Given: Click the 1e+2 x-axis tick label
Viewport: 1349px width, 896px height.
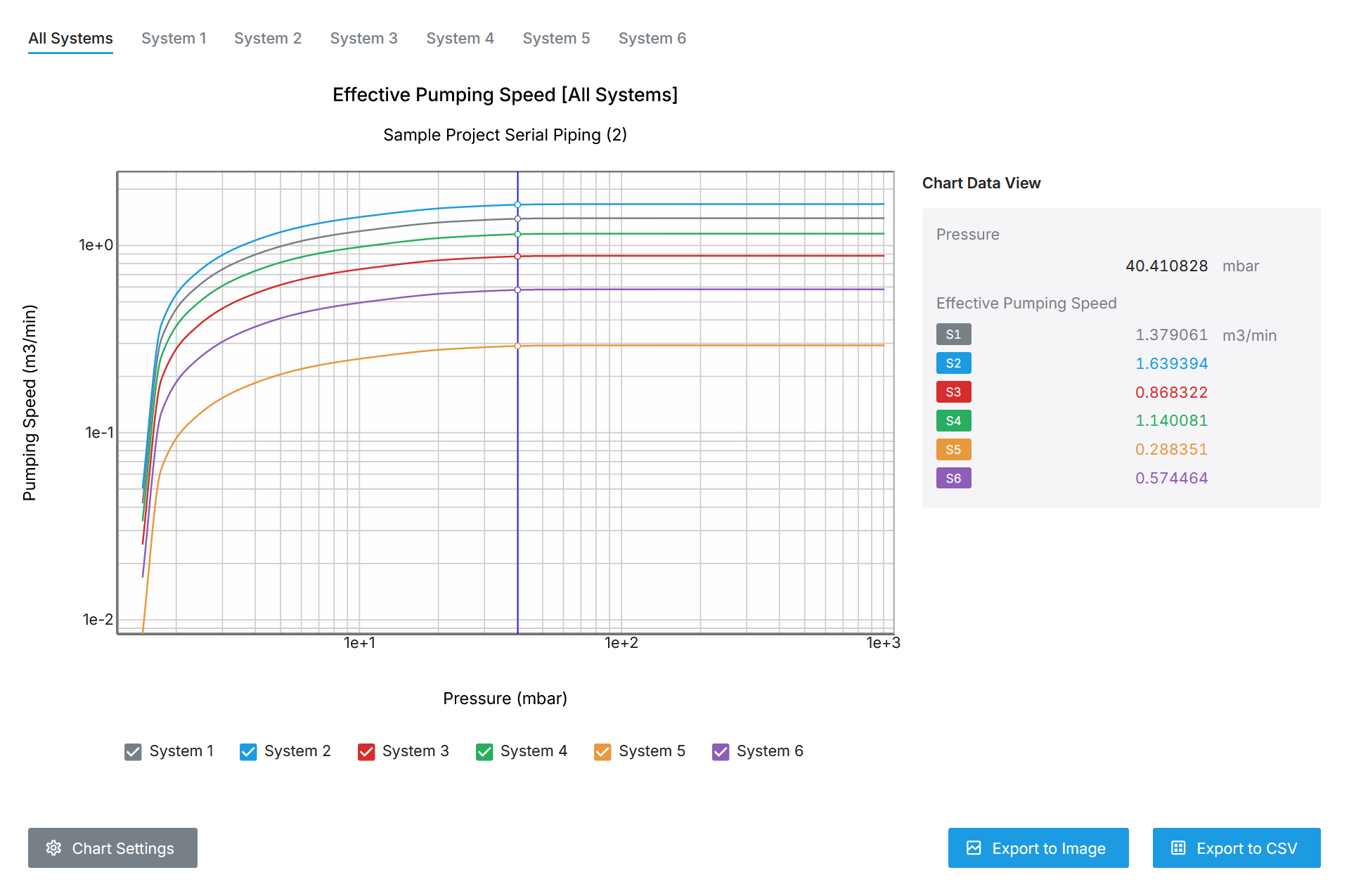Looking at the screenshot, I should tap(621, 643).
